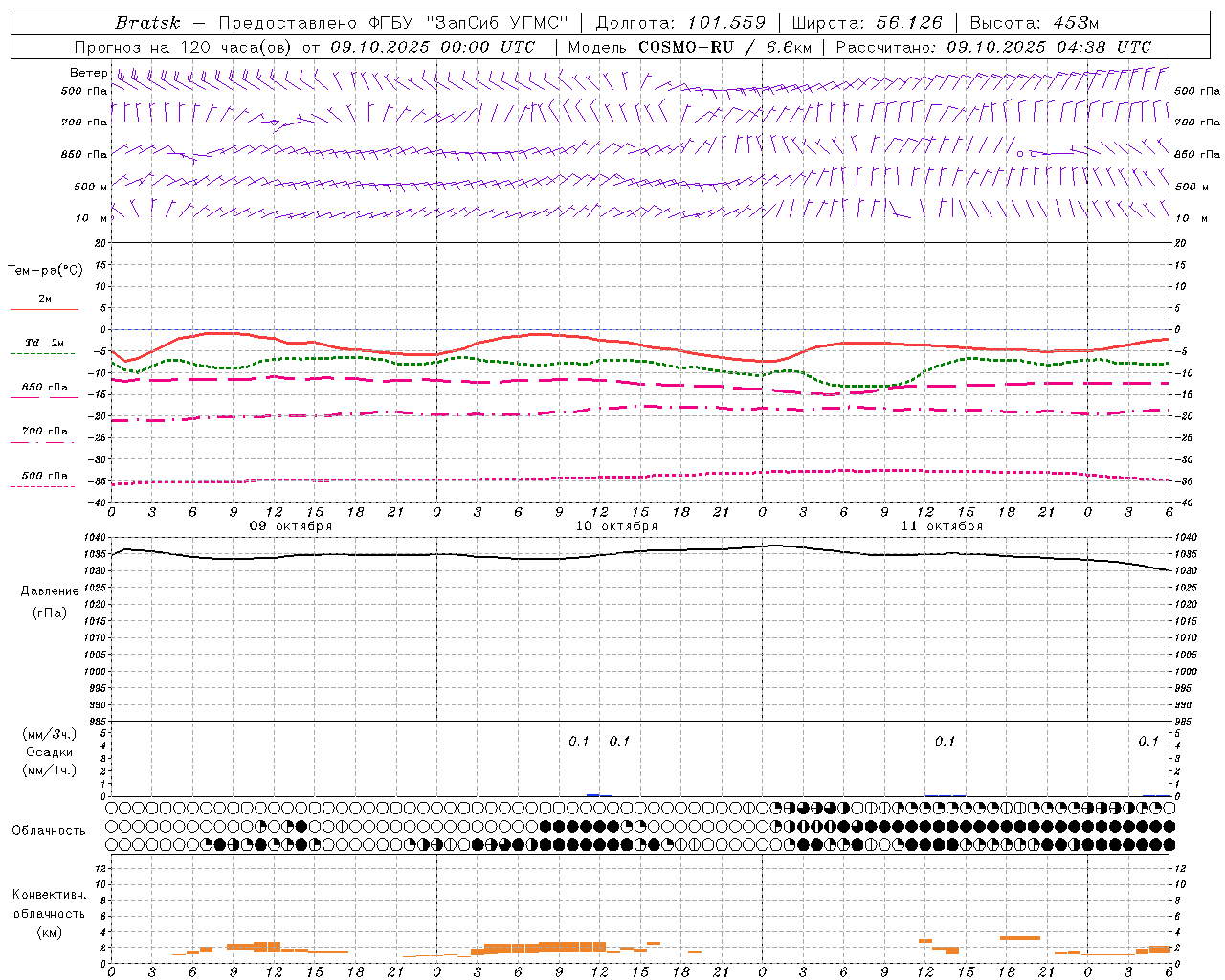Click the "500 гПа" temperature legend entry
Viewport: 1225px width, 980px height.
pyautogui.click(x=45, y=476)
